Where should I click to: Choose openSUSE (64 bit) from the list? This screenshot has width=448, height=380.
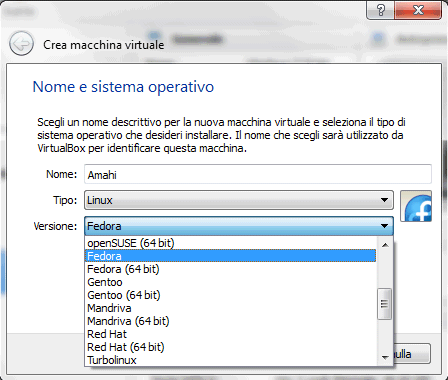(231, 243)
